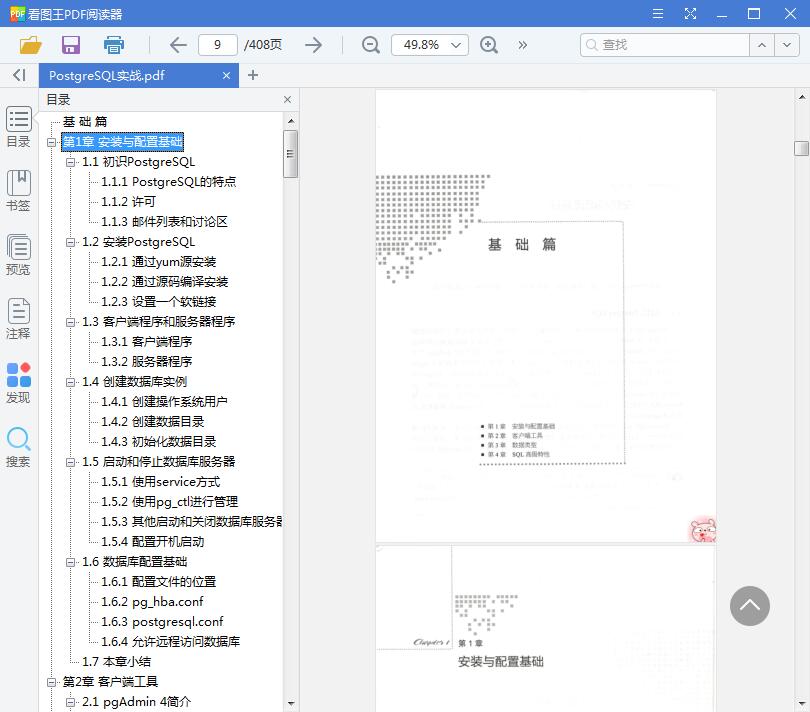Viewport: 810px width, 712px height.
Task: Jump to 1.3.1 客户端程序
Action: point(147,342)
